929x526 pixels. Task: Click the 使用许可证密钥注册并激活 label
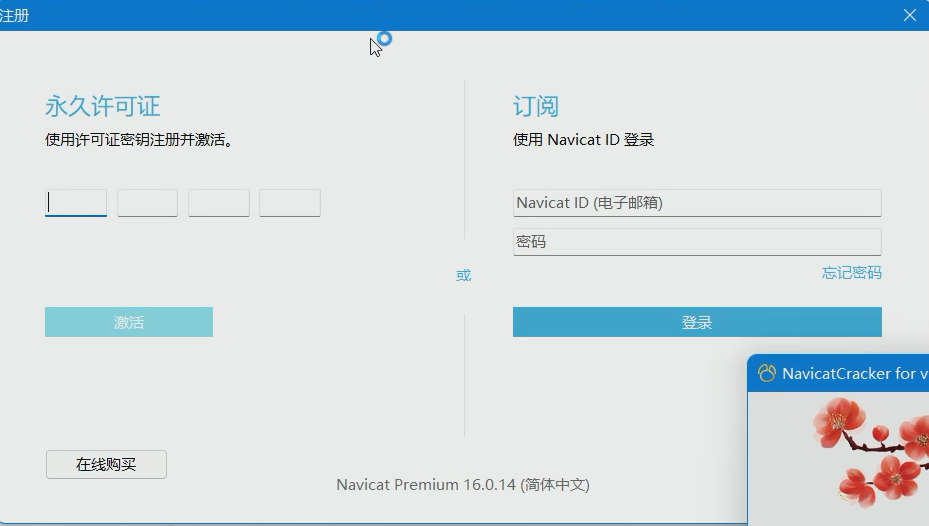139,140
